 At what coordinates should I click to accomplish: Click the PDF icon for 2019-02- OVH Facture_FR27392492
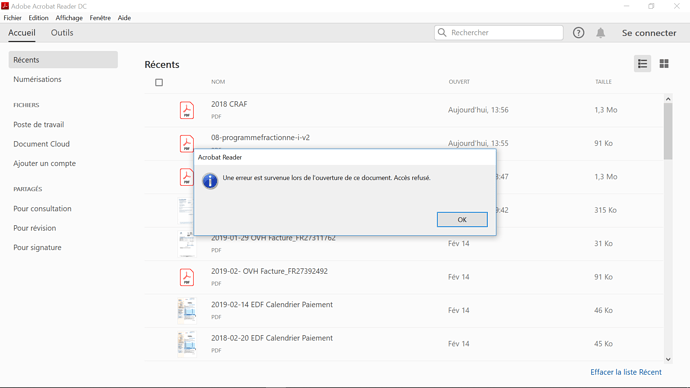(187, 277)
